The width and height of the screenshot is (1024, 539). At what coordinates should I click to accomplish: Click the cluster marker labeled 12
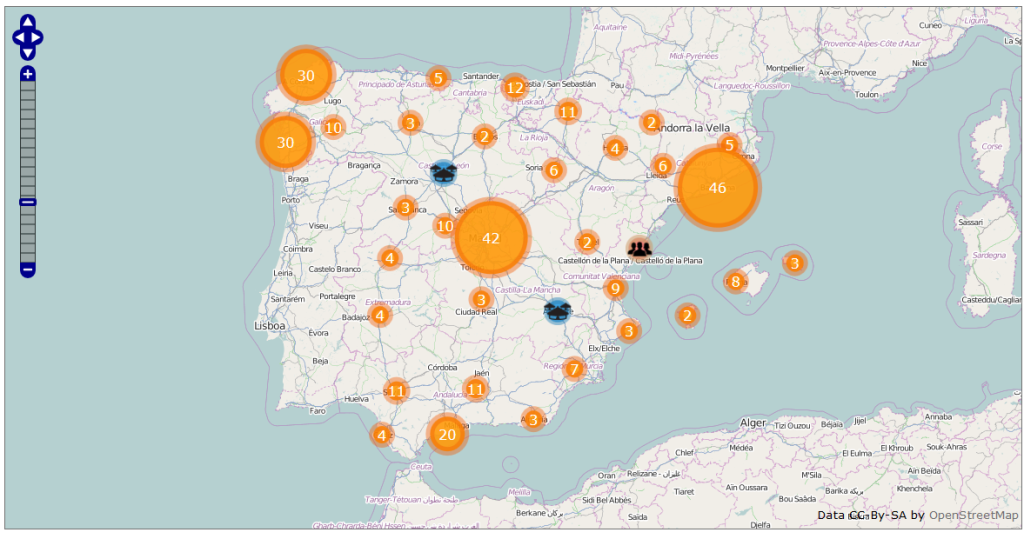click(x=514, y=88)
